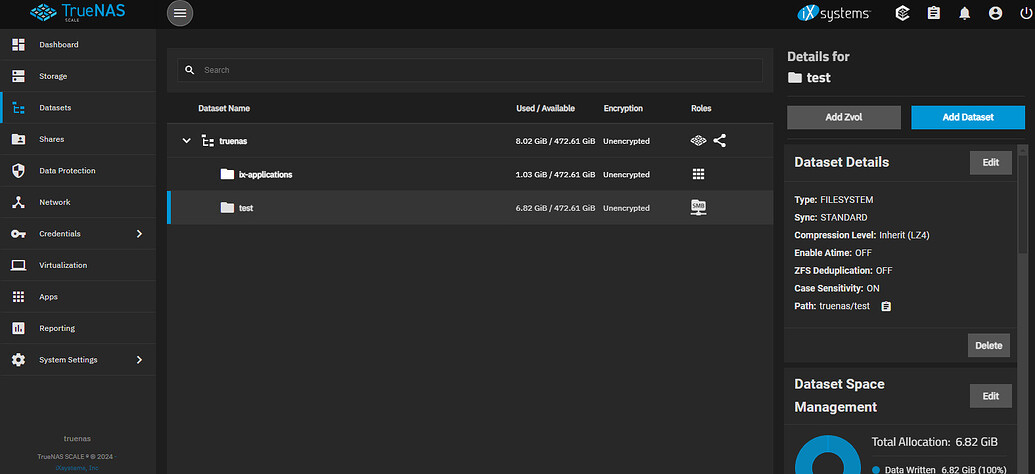Open the Alerts bell icon

coord(964,13)
